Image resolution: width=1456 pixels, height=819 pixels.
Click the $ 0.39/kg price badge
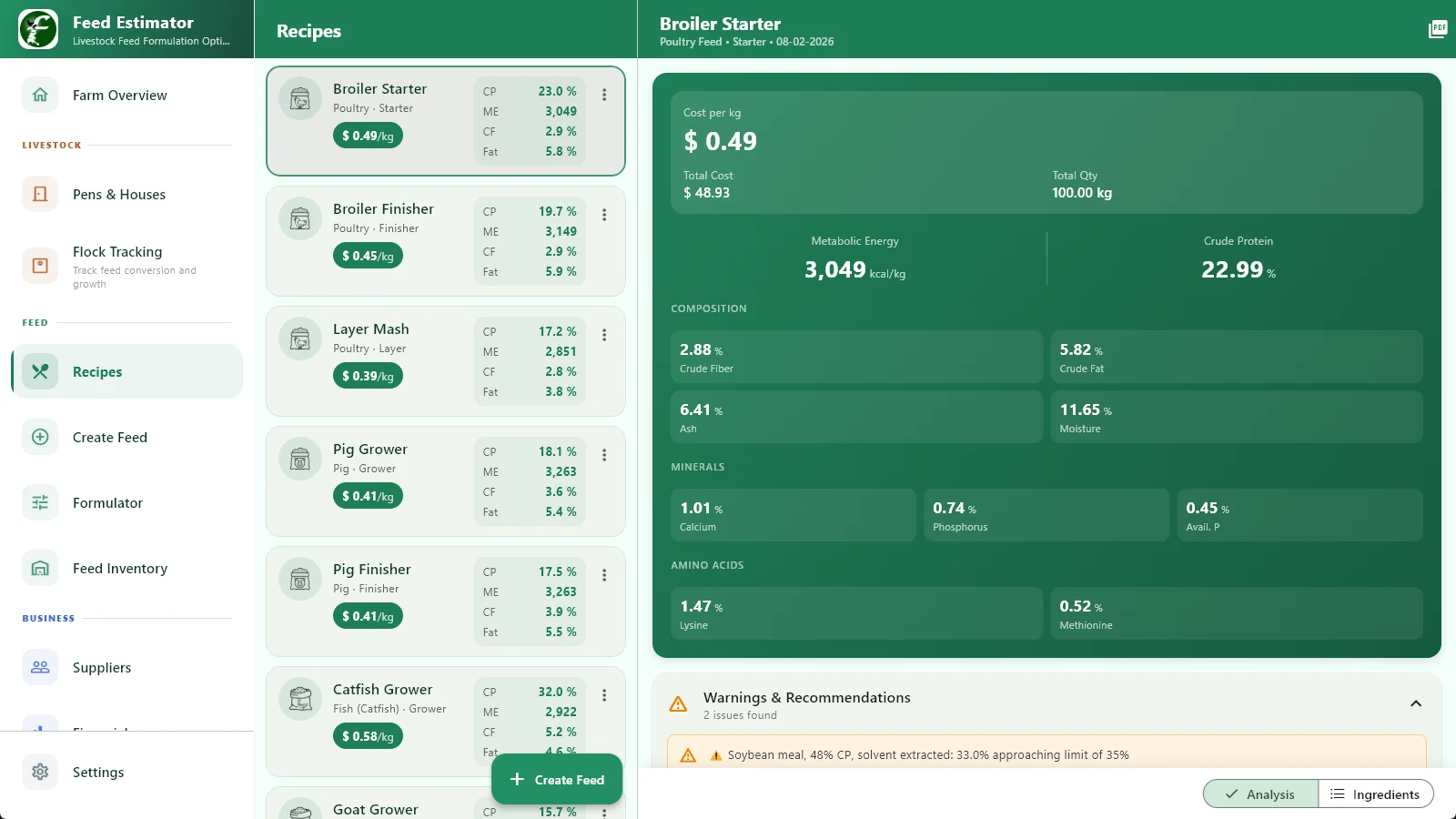[368, 376]
